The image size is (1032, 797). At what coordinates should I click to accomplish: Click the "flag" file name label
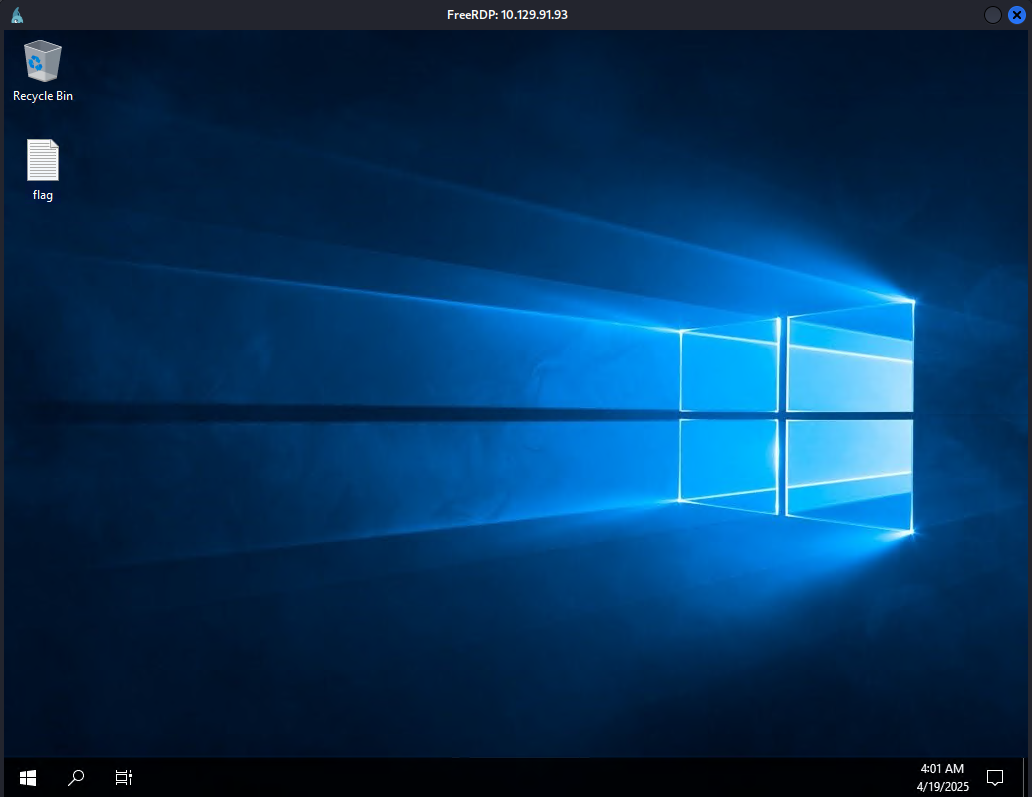(42, 195)
